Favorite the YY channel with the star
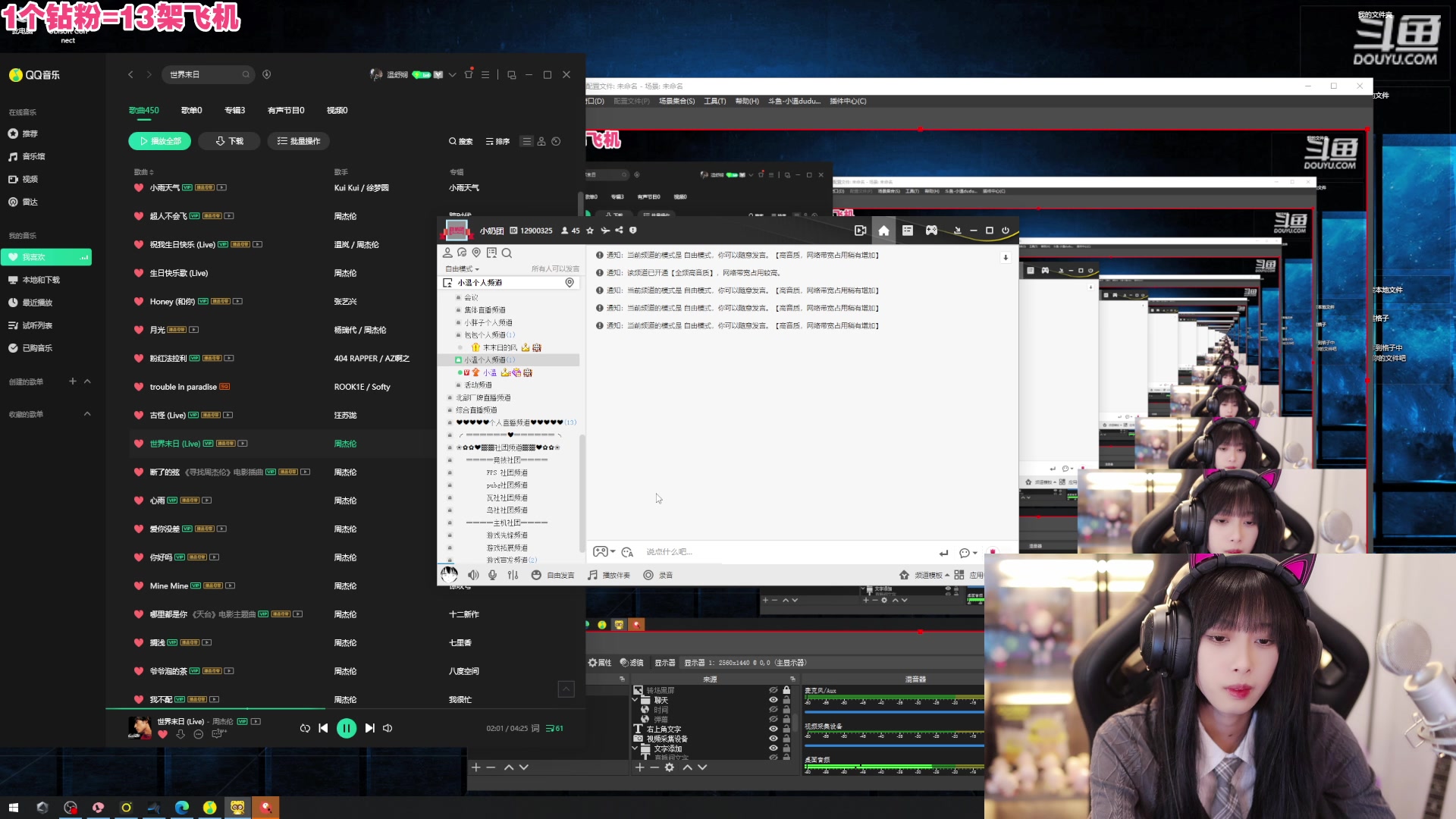This screenshot has width=1456, height=819. [x=590, y=231]
